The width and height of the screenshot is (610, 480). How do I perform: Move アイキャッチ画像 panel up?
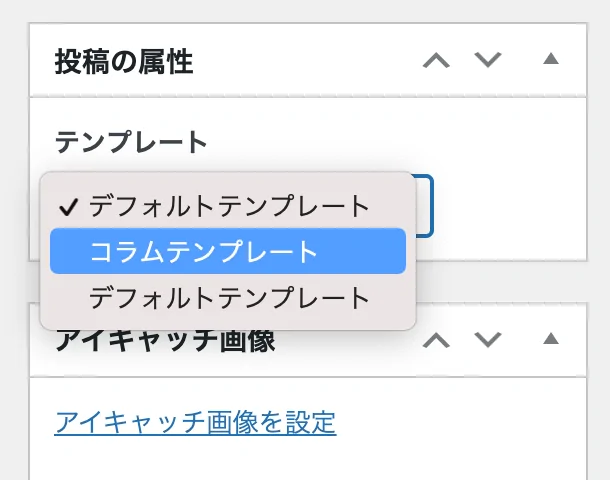tap(436, 340)
